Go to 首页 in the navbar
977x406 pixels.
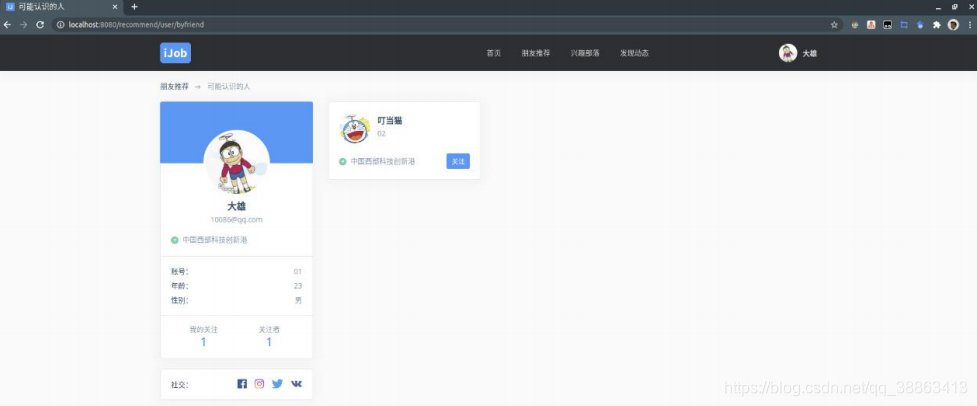pos(493,53)
